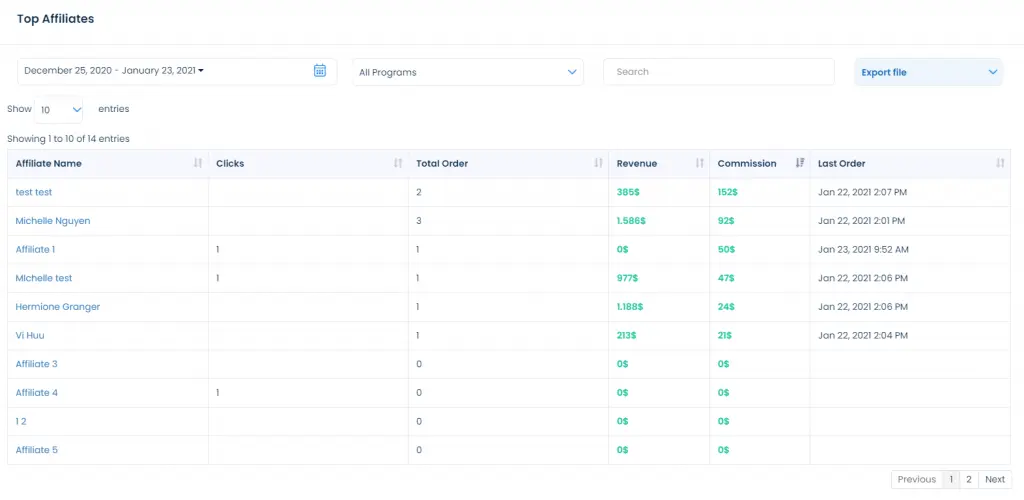Screen dimensions: 1024x500
Task: Select commission value 152$
Action: click(x=728, y=193)
